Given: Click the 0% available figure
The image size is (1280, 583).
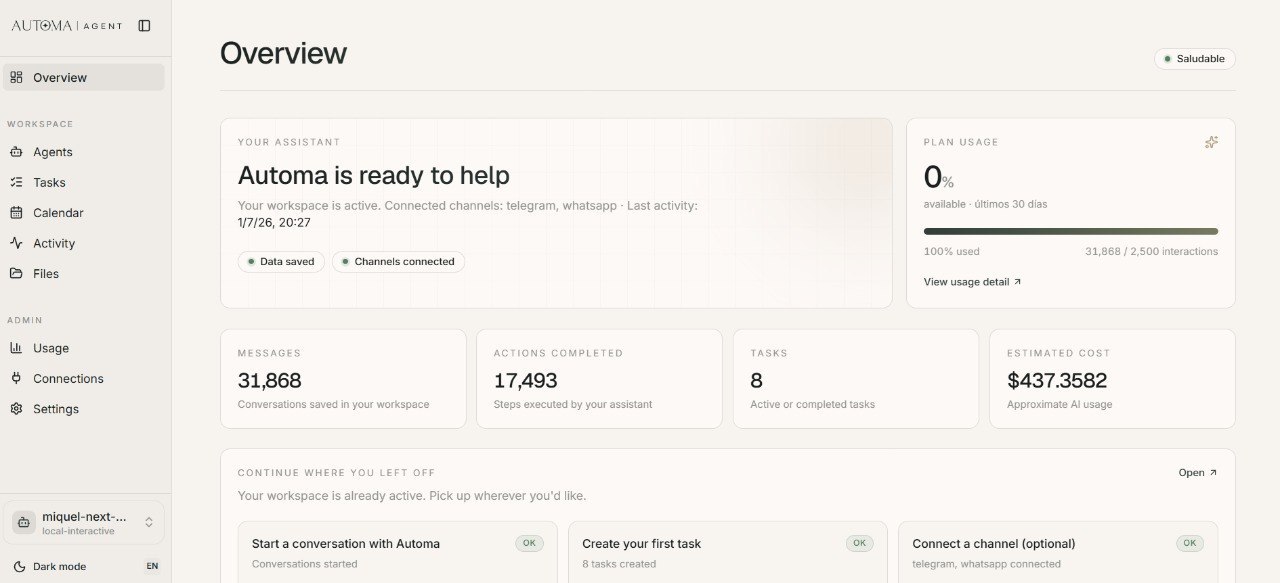Looking at the screenshot, I should tap(938, 178).
